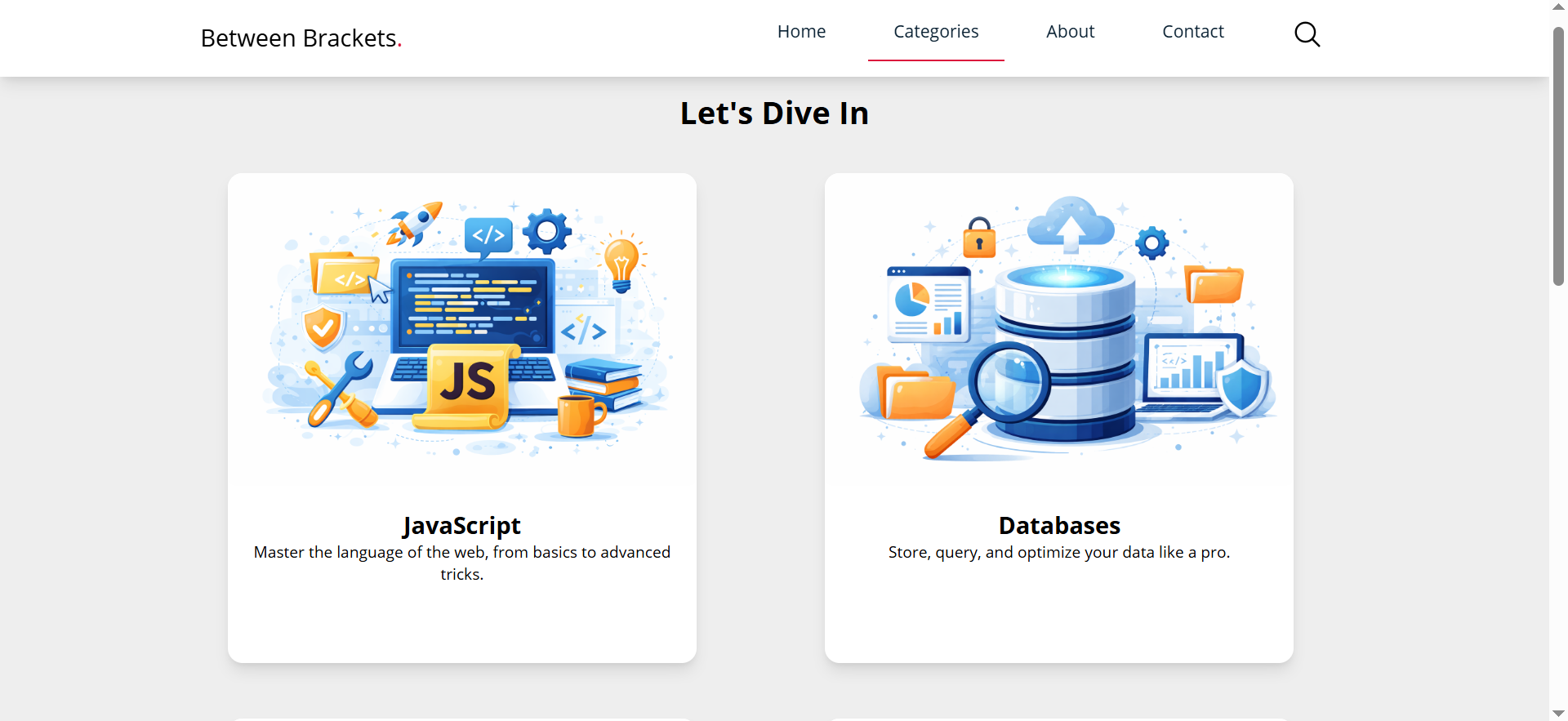Click the "Master the language of the web" description

pos(462,563)
